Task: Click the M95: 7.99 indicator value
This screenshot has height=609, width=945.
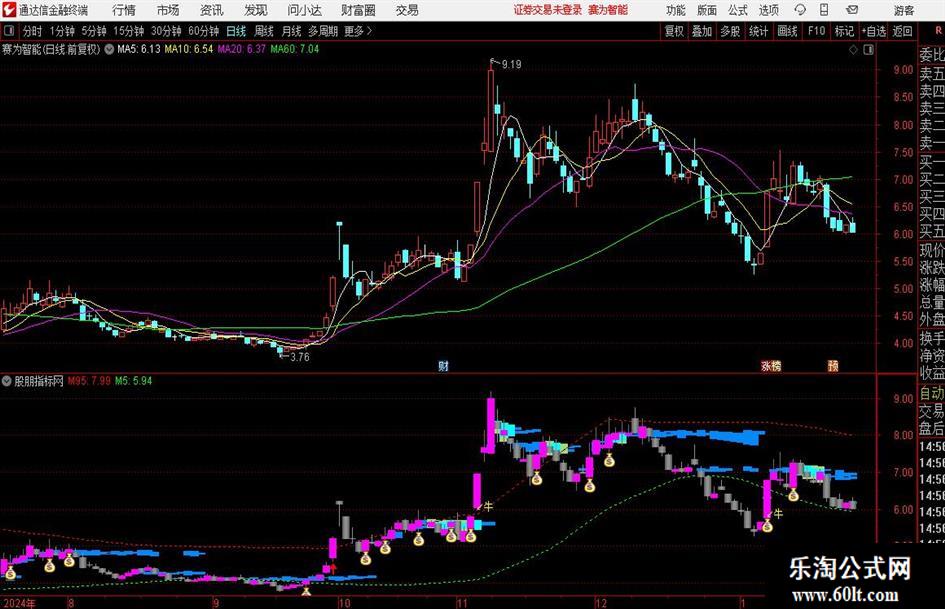Action: [89, 381]
